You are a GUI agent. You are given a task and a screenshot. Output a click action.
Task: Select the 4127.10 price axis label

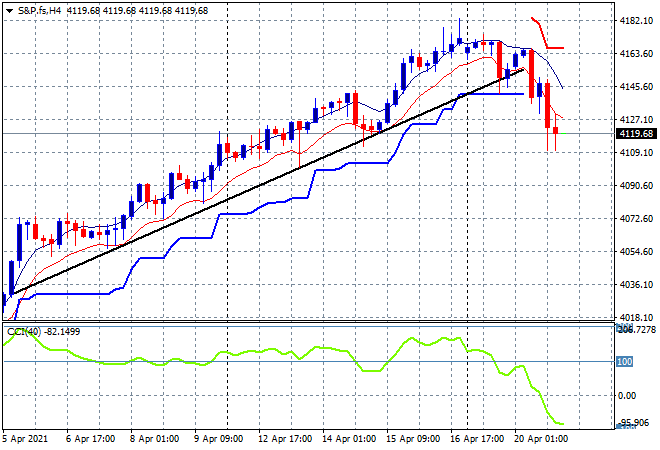pyautogui.click(x=636, y=120)
